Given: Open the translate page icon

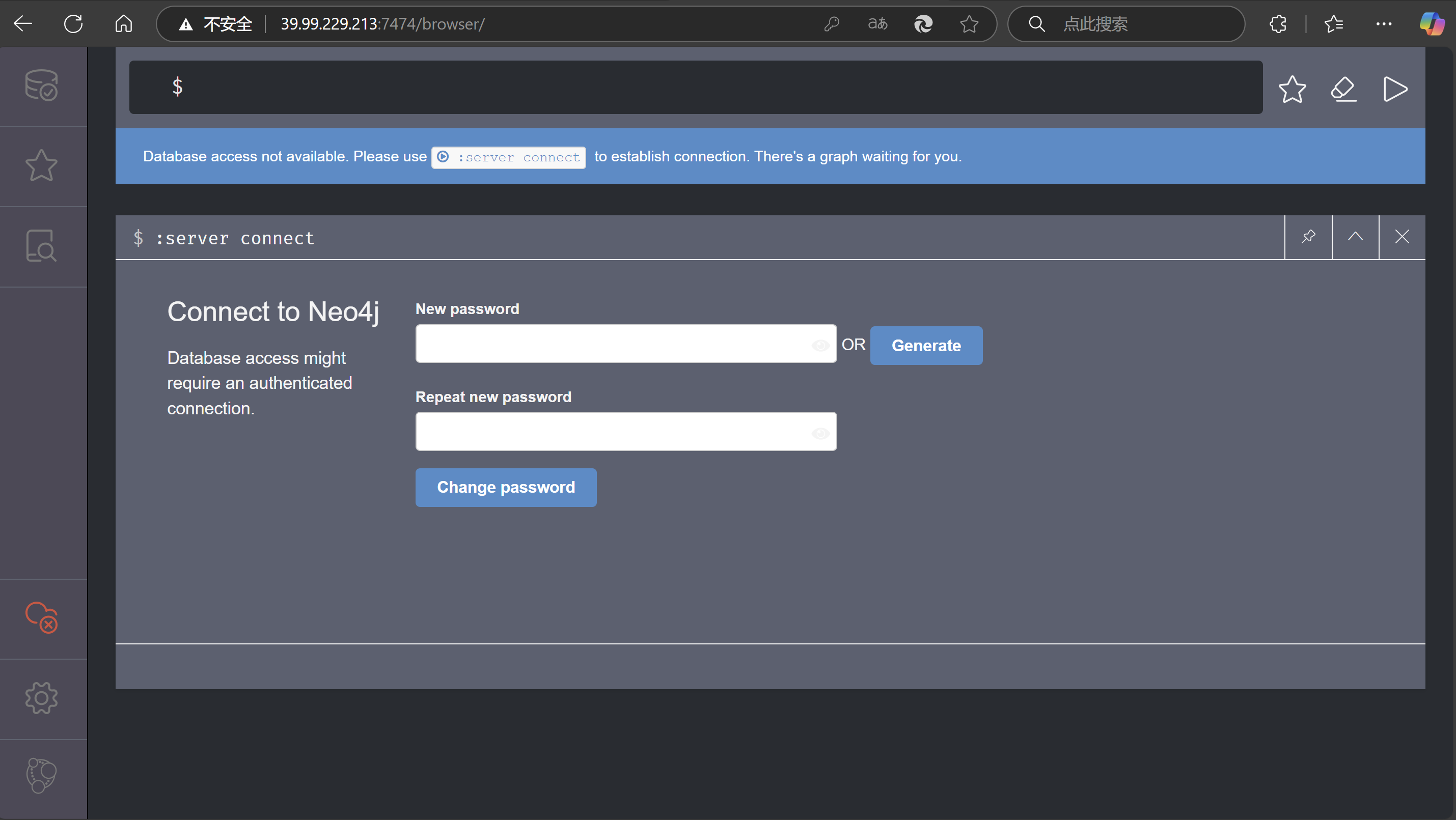Looking at the screenshot, I should coord(877,24).
